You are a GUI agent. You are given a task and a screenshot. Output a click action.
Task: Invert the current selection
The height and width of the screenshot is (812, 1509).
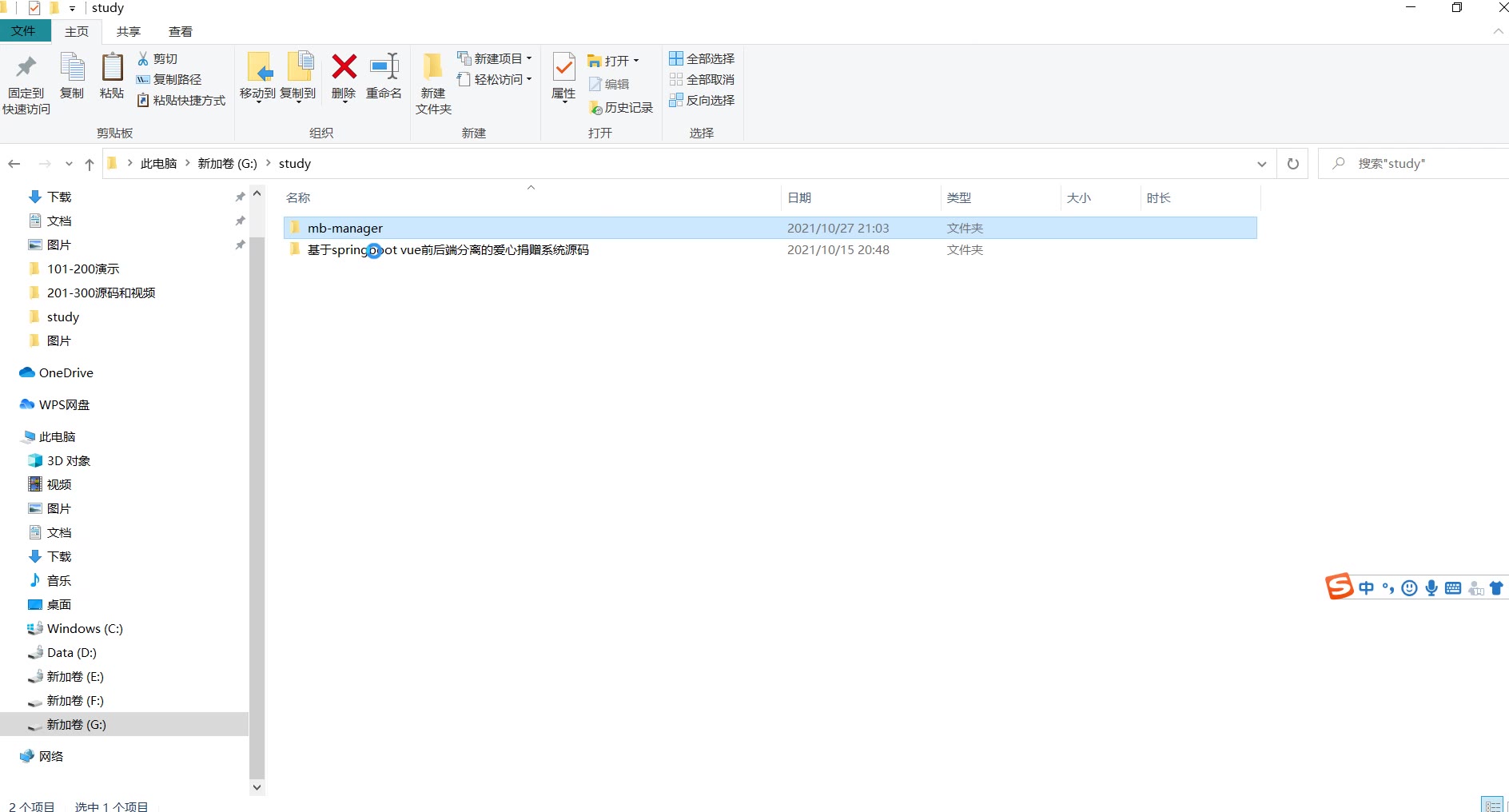click(x=702, y=100)
